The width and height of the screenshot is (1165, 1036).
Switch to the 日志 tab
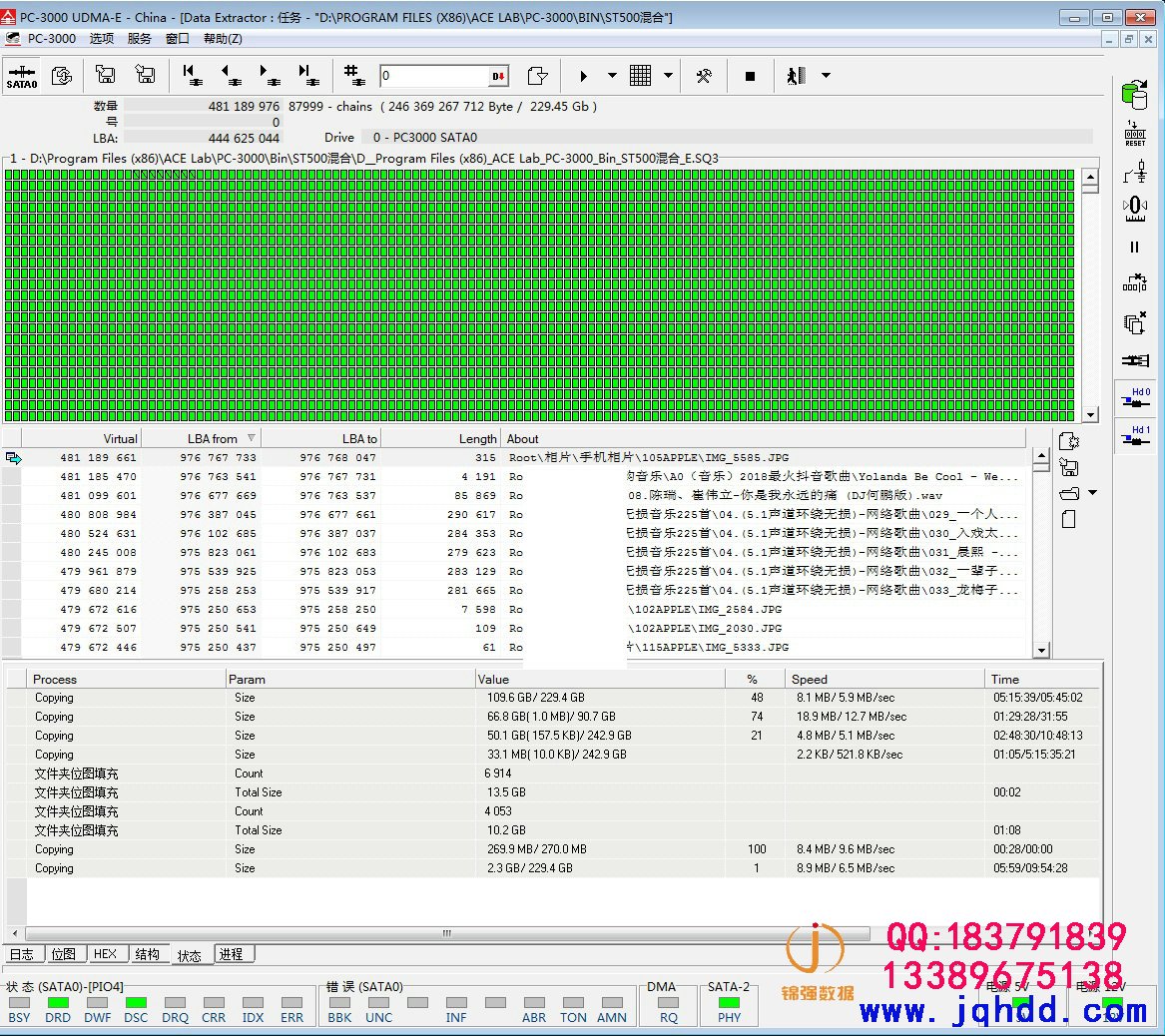click(x=22, y=954)
